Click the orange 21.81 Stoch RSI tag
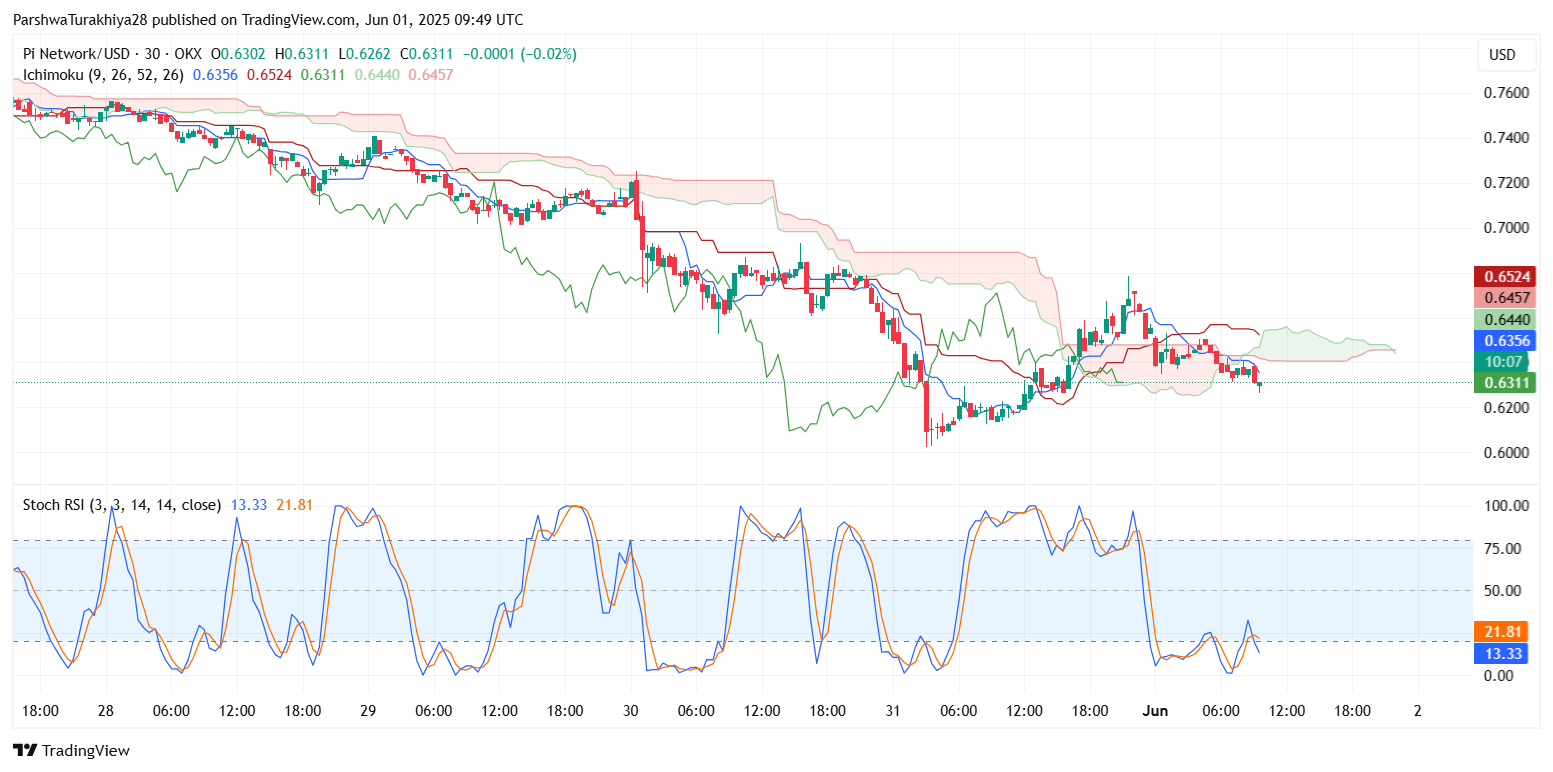Image resolution: width=1553 pixels, height=772 pixels. [1506, 631]
